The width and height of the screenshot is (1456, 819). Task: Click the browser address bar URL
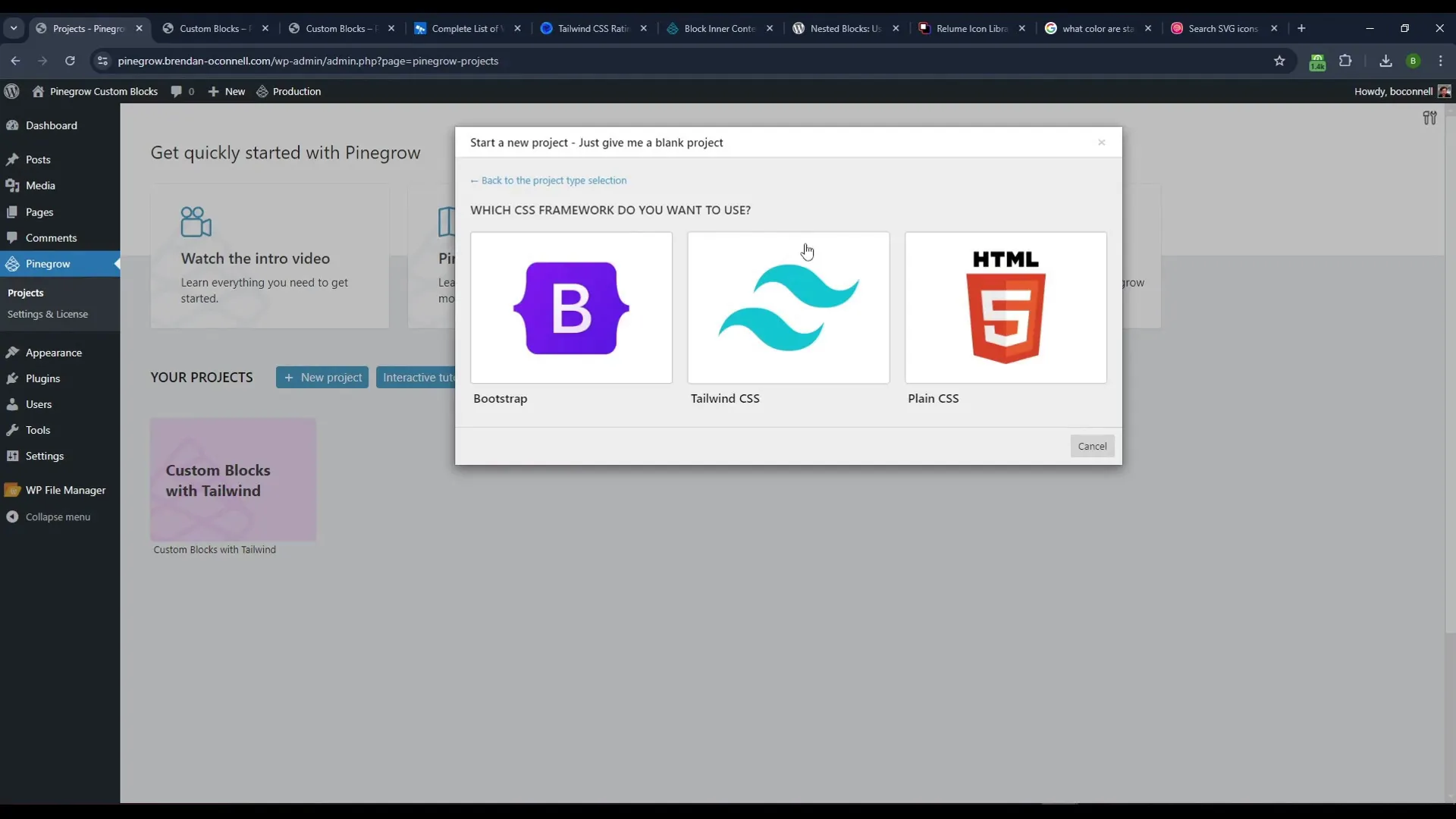click(x=308, y=61)
